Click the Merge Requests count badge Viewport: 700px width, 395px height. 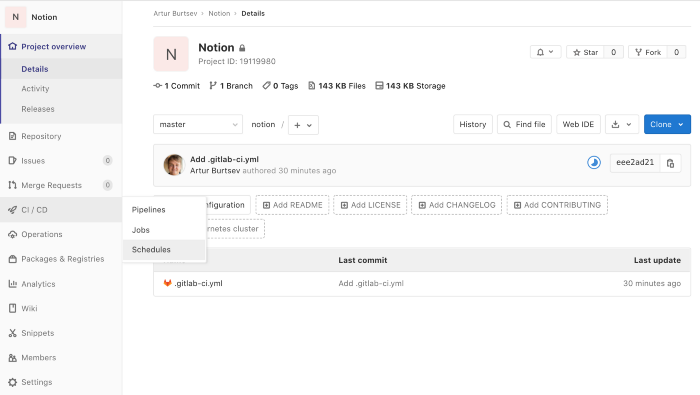[x=108, y=185]
